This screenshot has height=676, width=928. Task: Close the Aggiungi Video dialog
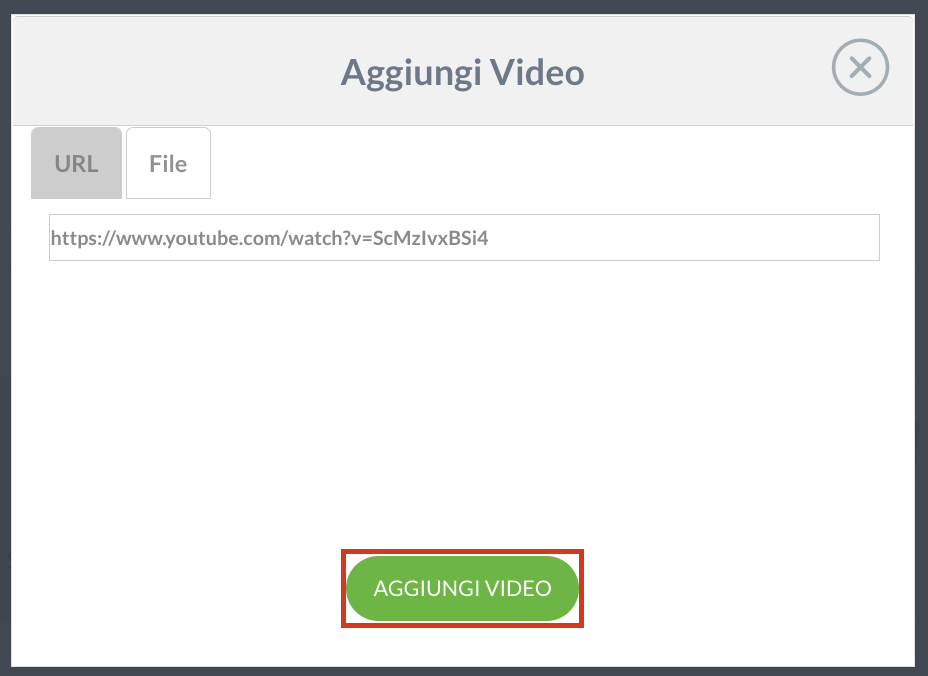coord(860,67)
